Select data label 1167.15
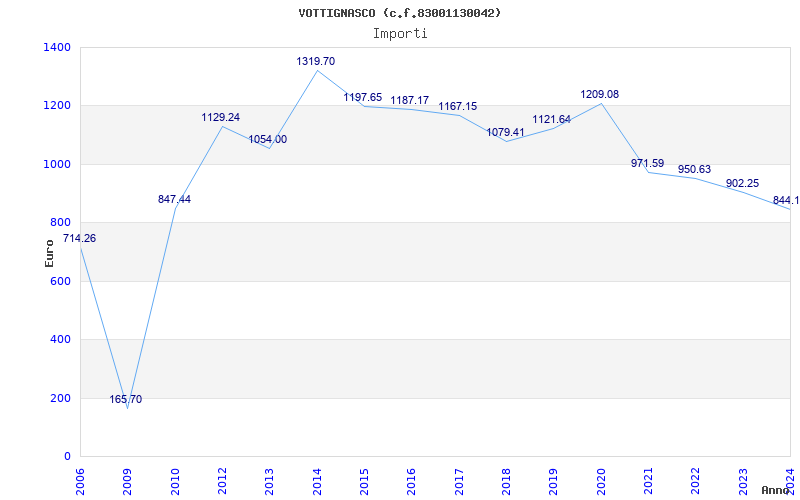The width and height of the screenshot is (800, 500). (458, 106)
